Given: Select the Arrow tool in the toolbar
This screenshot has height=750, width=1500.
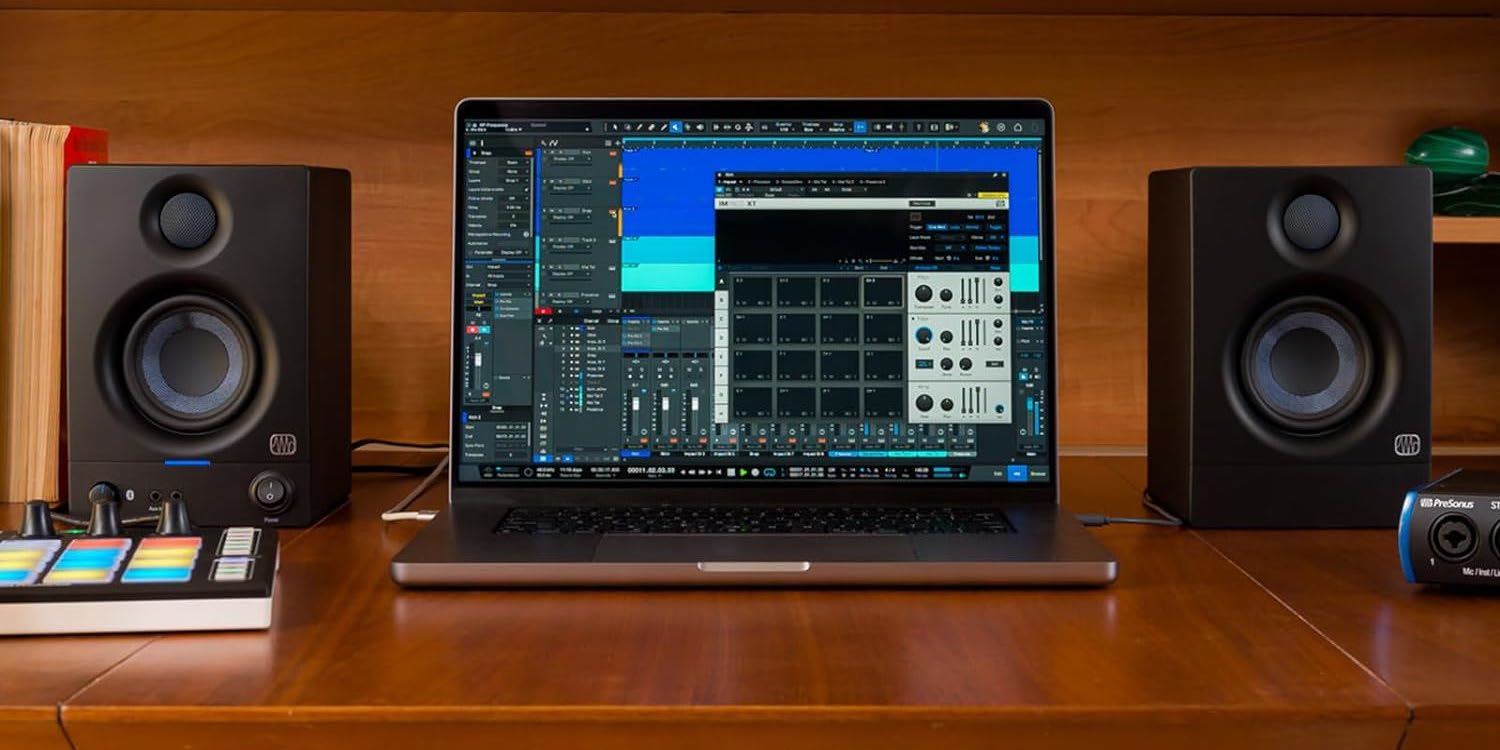Looking at the screenshot, I should pyautogui.click(x=615, y=127).
